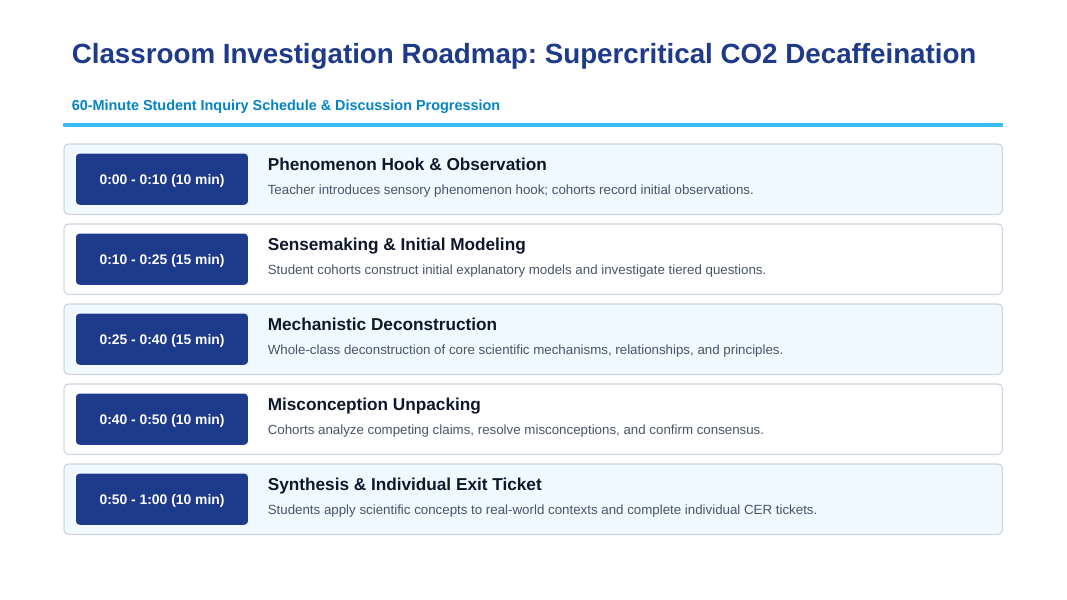
Task: Click the 0:25 - 0:40 (15 min) time badge
Action: pos(162,339)
